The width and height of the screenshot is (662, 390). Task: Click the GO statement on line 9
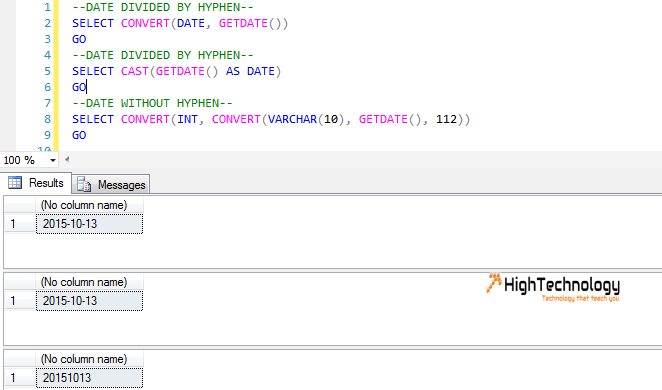(x=79, y=135)
